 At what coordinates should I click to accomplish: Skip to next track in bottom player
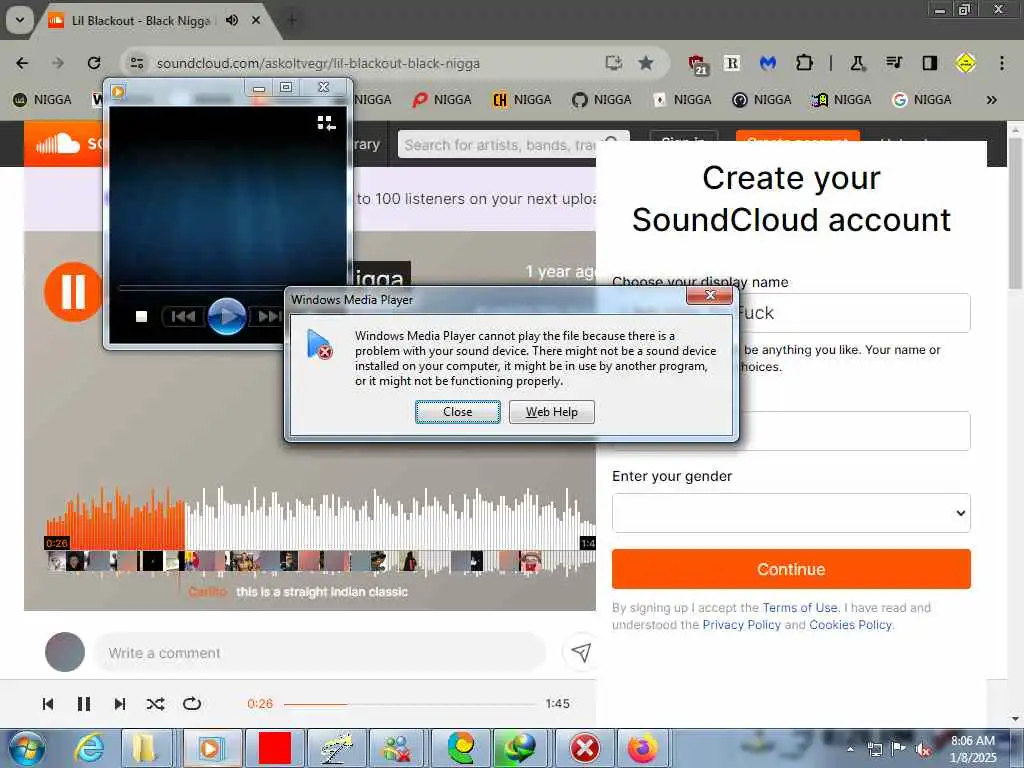pyautogui.click(x=120, y=703)
